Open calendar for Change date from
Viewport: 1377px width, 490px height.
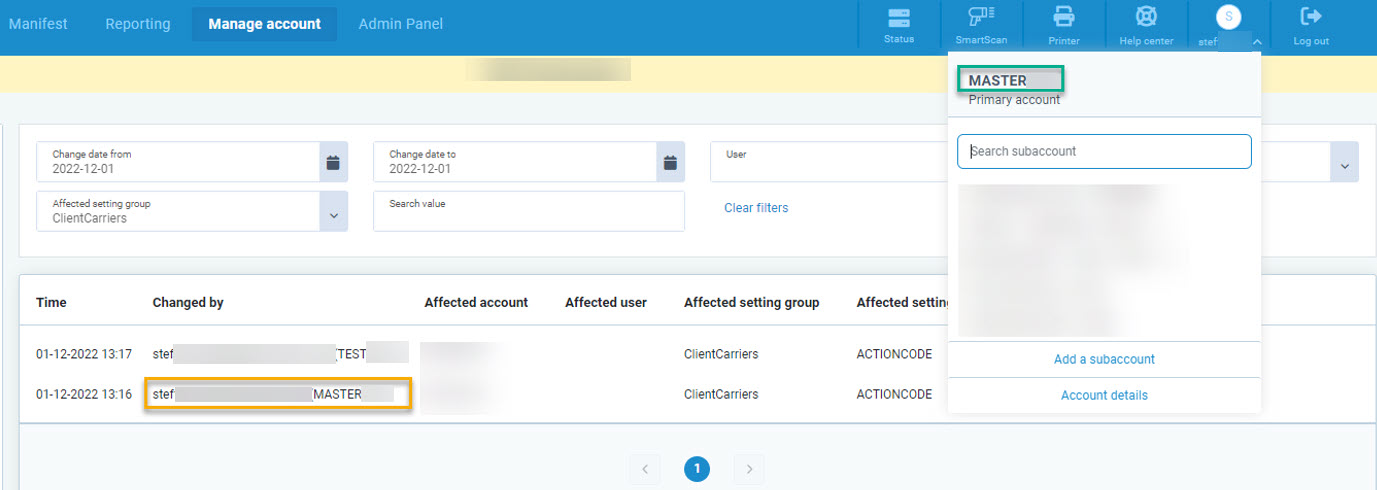(x=334, y=162)
